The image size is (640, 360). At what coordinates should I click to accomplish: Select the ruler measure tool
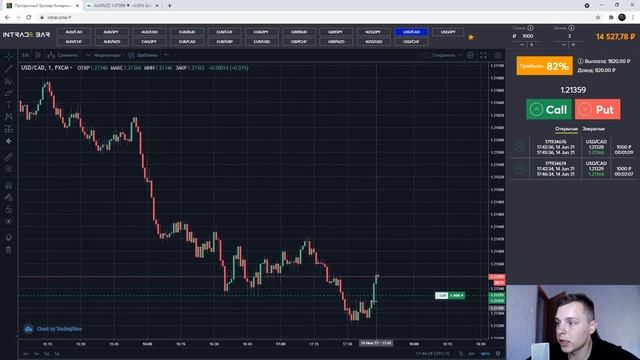[9, 157]
